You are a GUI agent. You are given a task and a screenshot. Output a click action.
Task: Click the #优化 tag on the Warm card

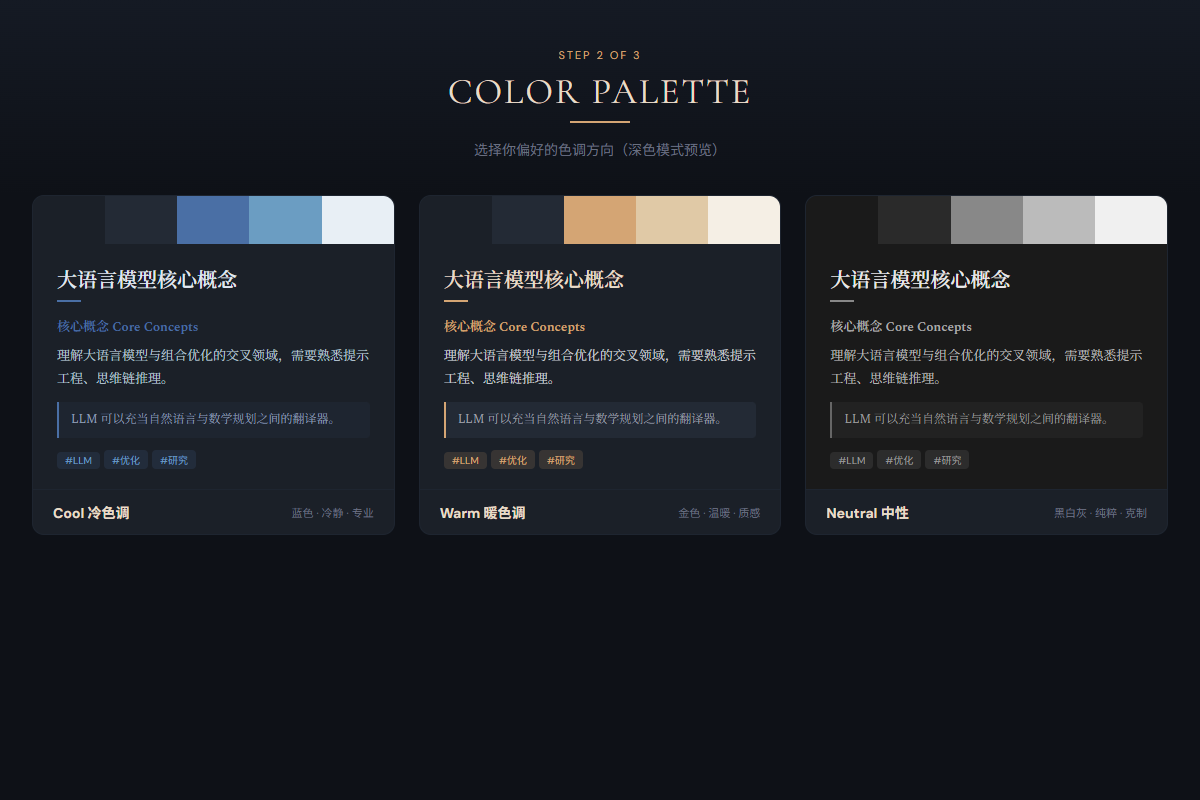coord(512,460)
